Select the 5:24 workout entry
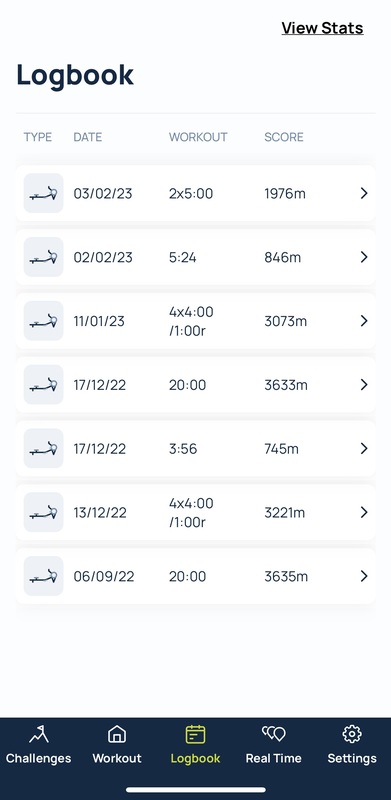The image size is (391, 800). click(x=196, y=257)
